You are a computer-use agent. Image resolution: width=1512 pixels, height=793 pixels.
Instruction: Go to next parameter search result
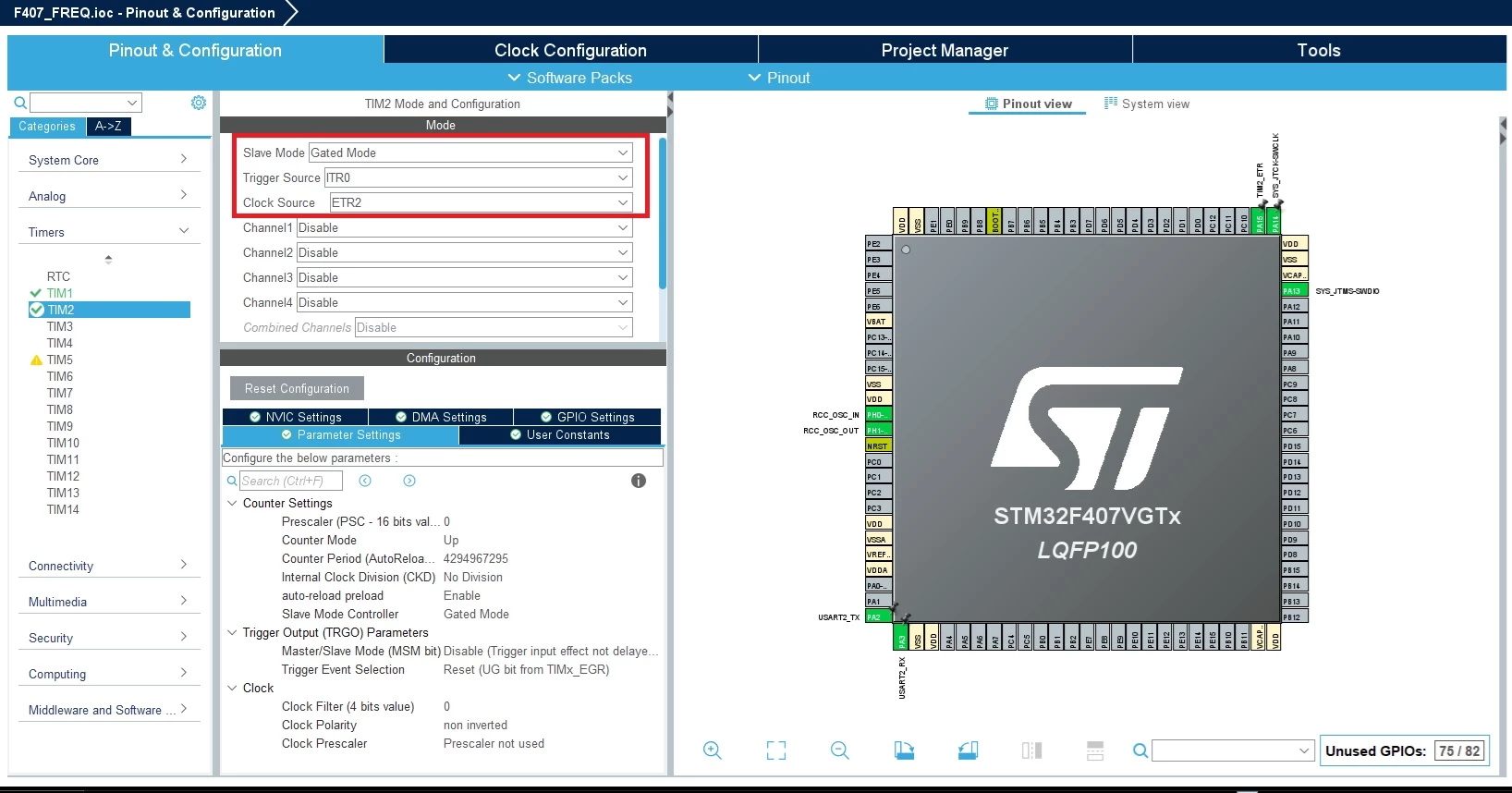(409, 481)
